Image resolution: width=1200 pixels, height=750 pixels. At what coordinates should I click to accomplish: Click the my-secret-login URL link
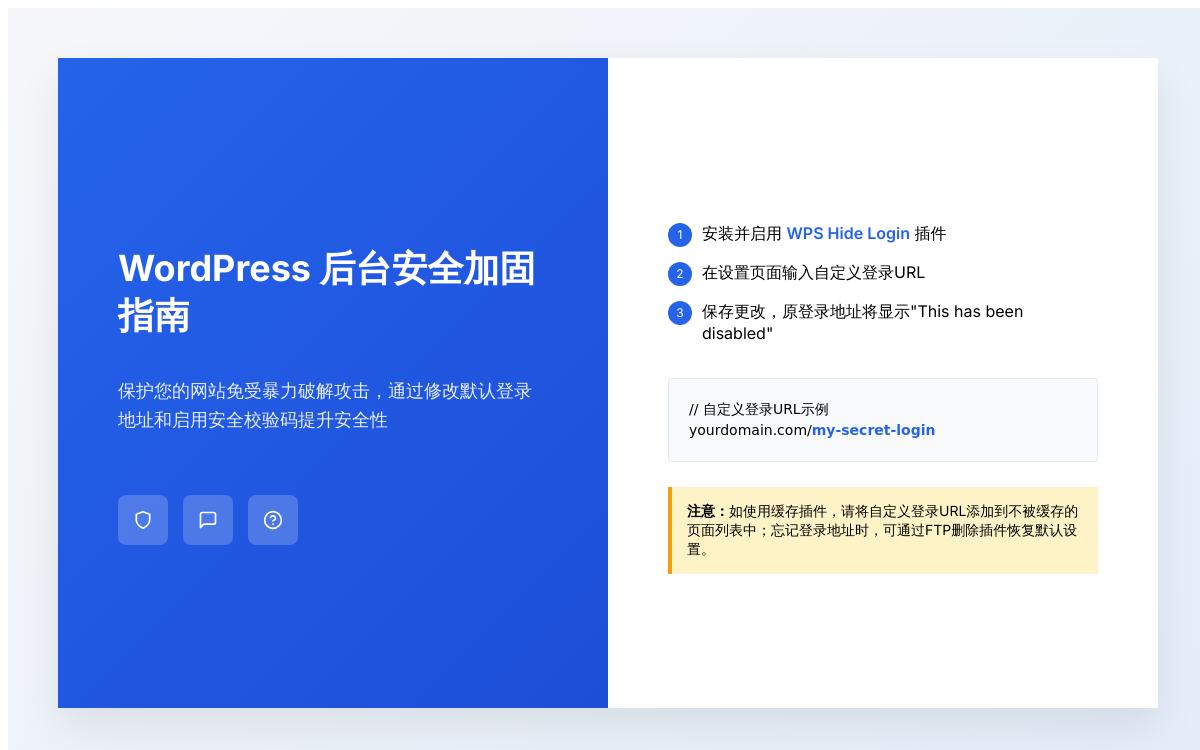(x=873, y=430)
